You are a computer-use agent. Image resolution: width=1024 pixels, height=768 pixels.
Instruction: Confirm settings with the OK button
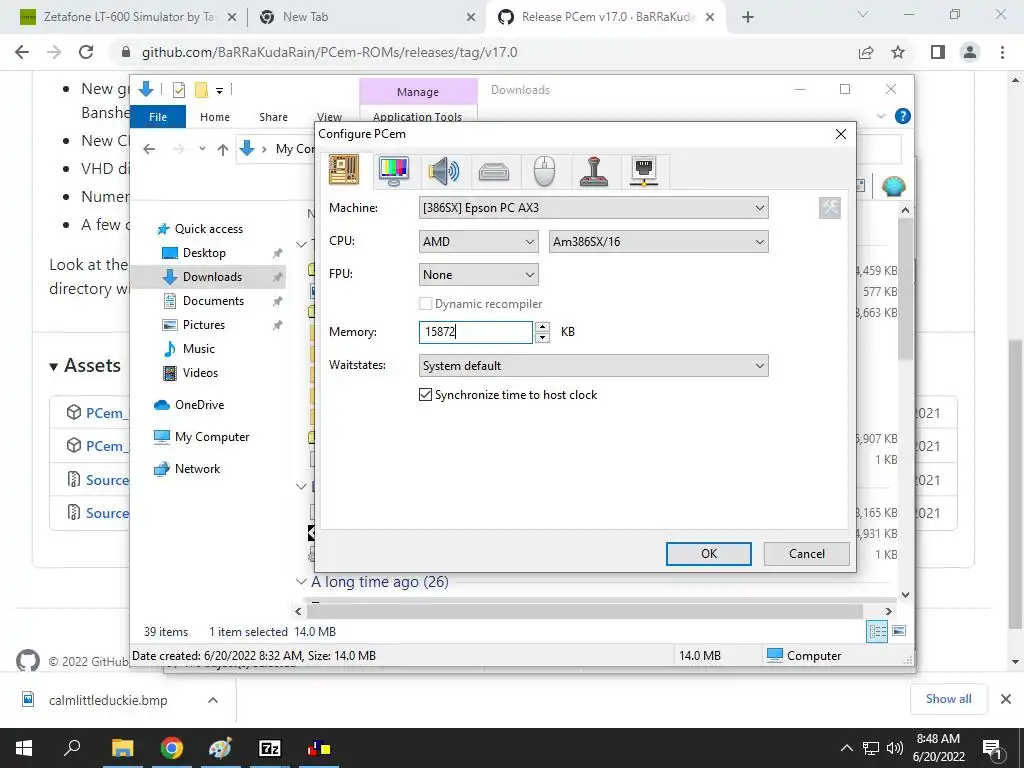tap(709, 554)
